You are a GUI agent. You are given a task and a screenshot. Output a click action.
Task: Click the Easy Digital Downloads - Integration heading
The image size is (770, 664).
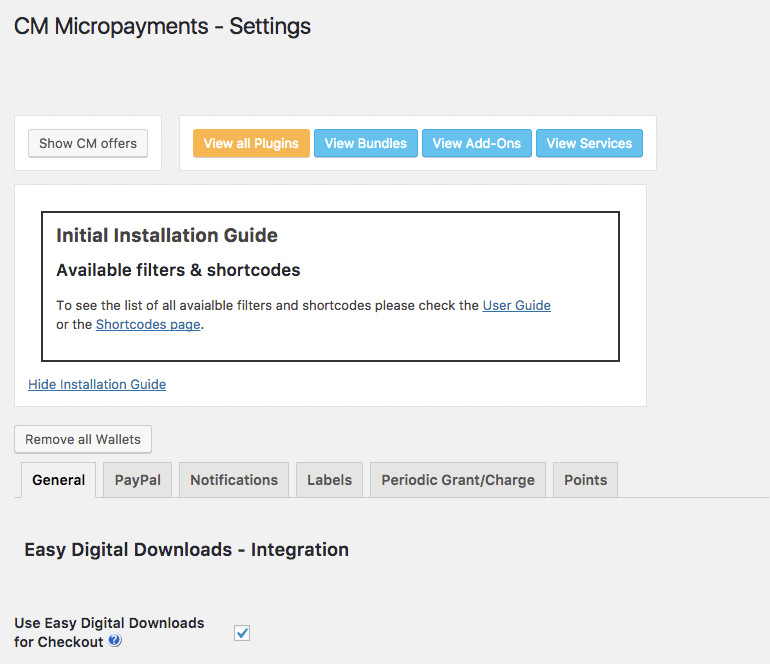point(186,549)
